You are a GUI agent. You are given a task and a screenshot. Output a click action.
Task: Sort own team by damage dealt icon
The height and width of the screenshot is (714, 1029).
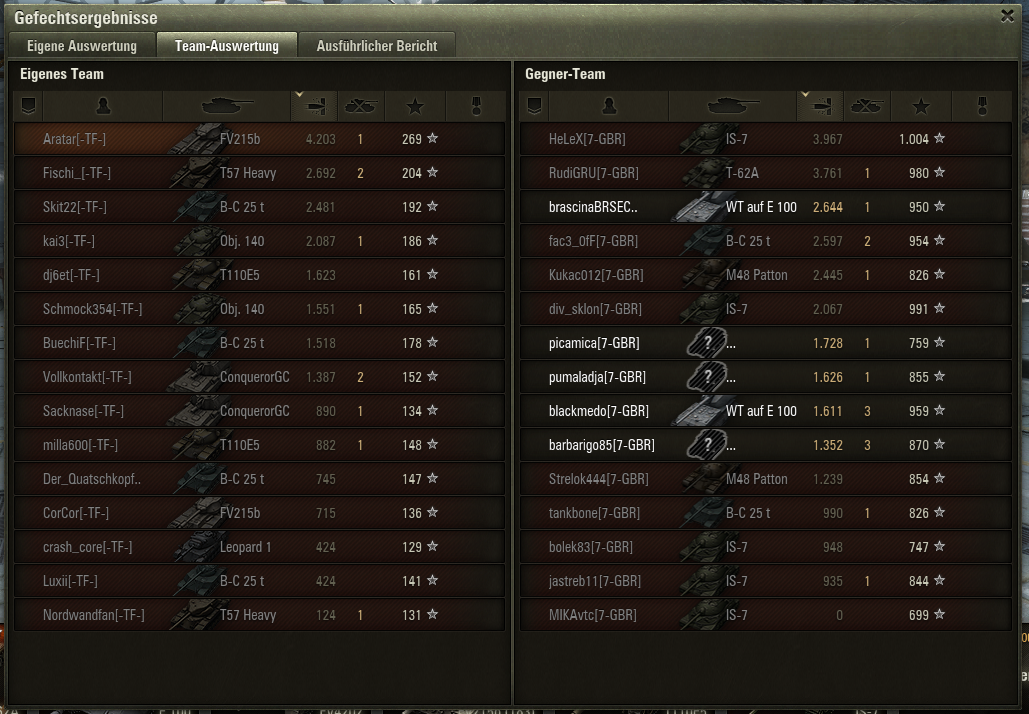[x=314, y=106]
